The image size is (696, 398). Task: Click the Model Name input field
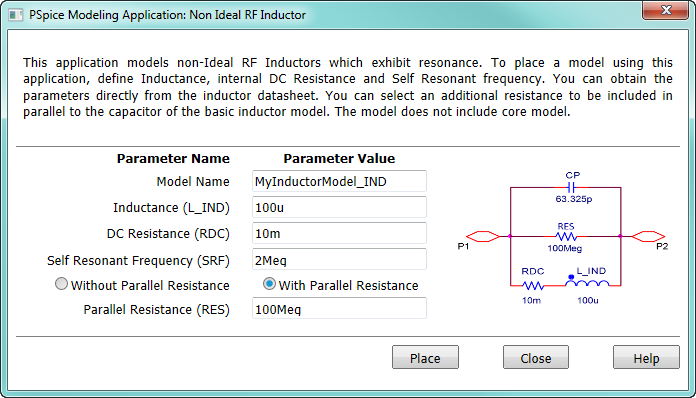(x=339, y=181)
